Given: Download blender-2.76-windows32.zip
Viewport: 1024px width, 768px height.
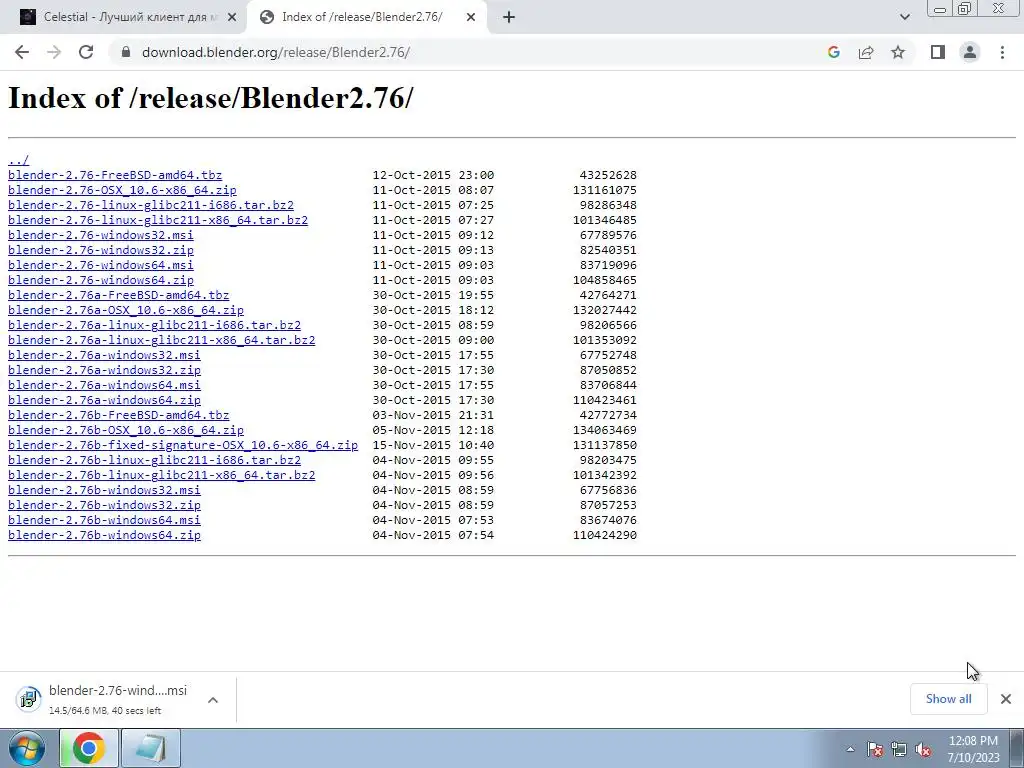Looking at the screenshot, I should pyautogui.click(x=101, y=250).
